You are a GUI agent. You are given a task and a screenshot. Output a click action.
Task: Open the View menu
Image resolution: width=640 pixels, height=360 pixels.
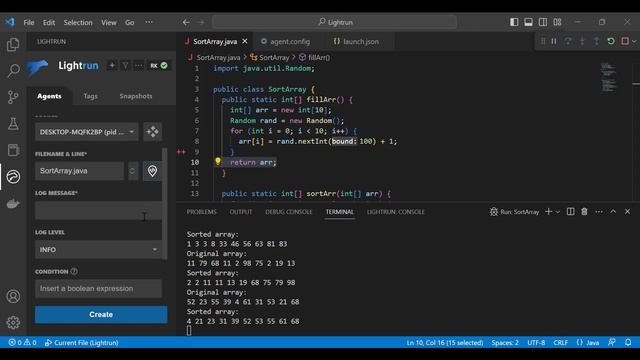pyautogui.click(x=109, y=22)
